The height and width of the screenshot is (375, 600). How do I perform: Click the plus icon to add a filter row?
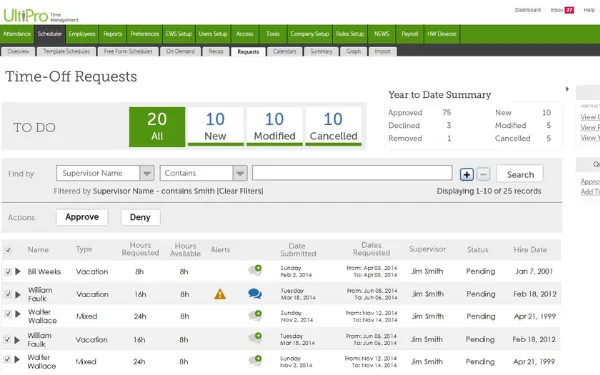tap(466, 175)
